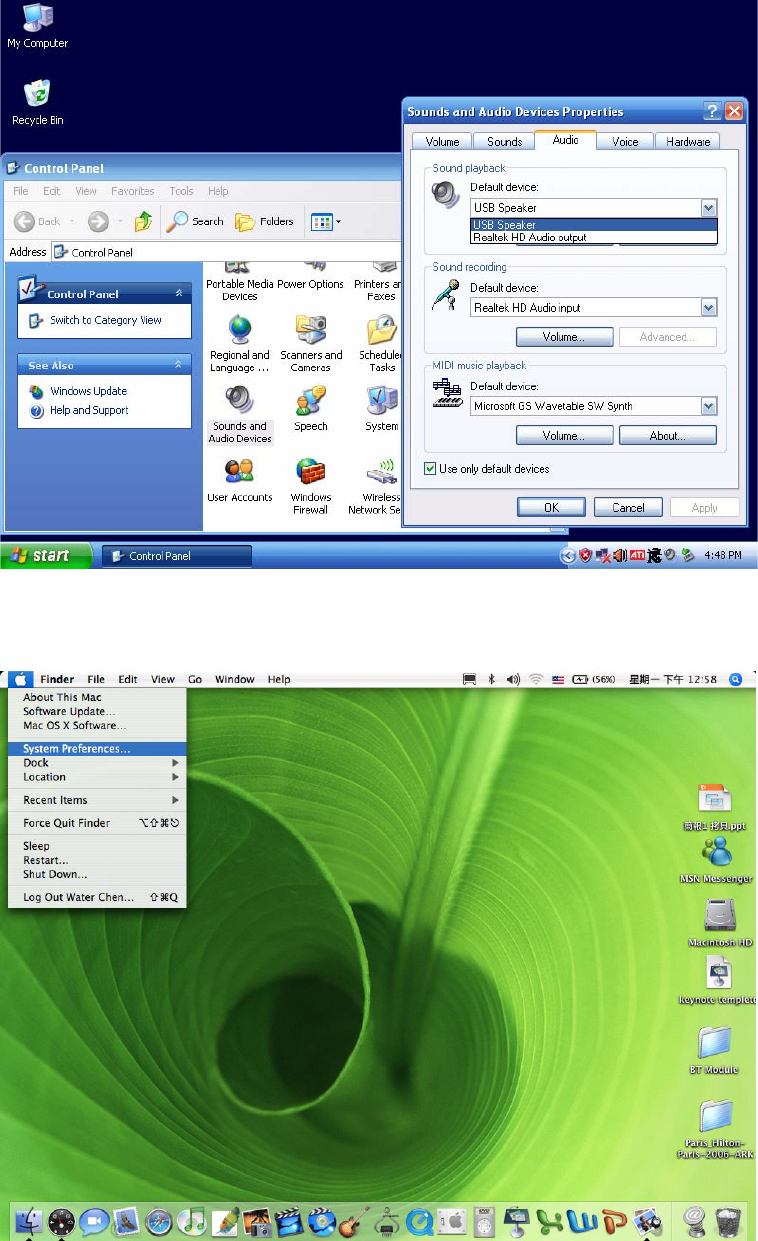Screen dimensions: 758x1241
Task: Open Dashboard from the Dock
Action: (61, 1221)
